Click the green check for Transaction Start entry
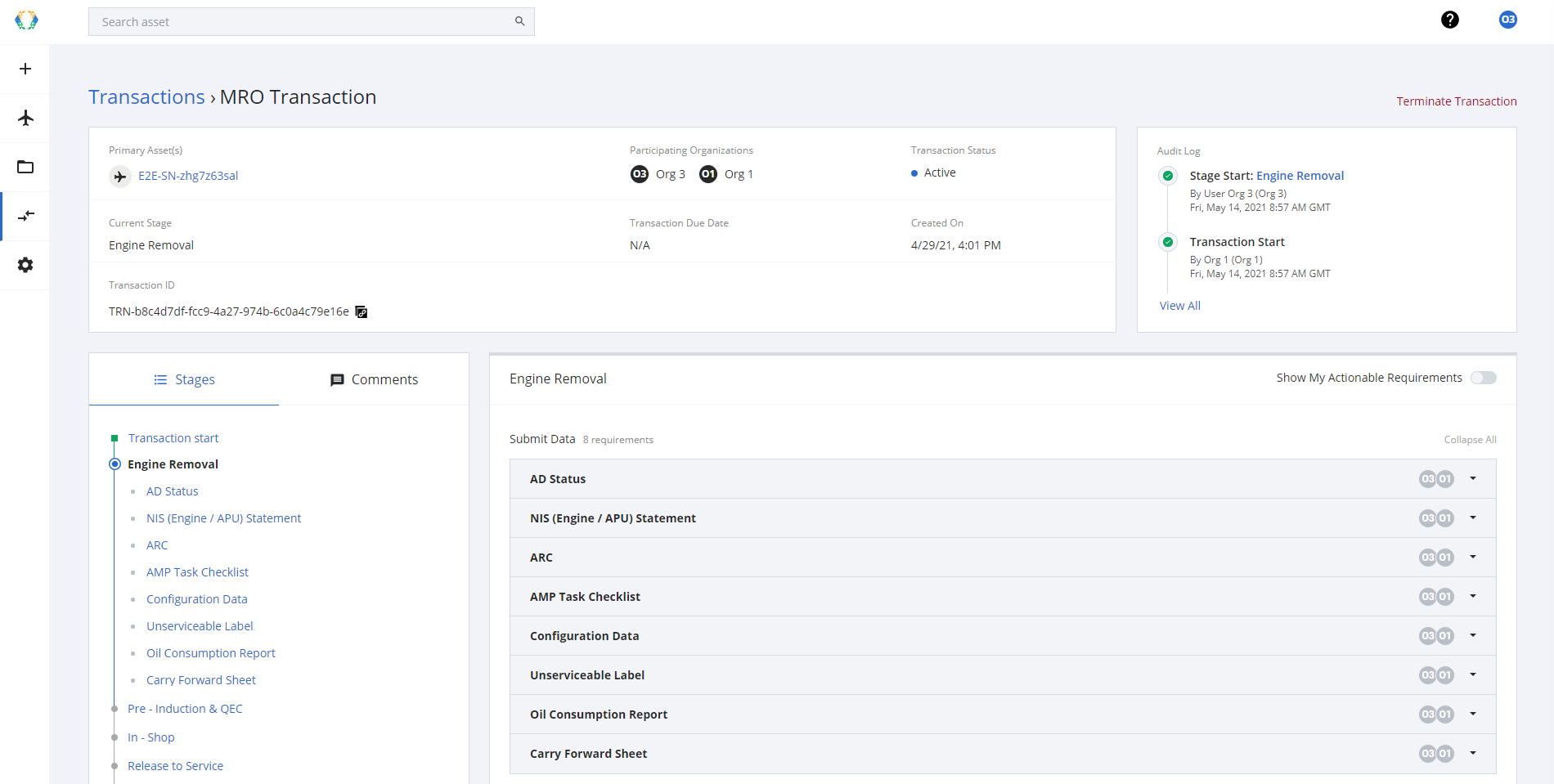The height and width of the screenshot is (784, 1554). 1168,242
